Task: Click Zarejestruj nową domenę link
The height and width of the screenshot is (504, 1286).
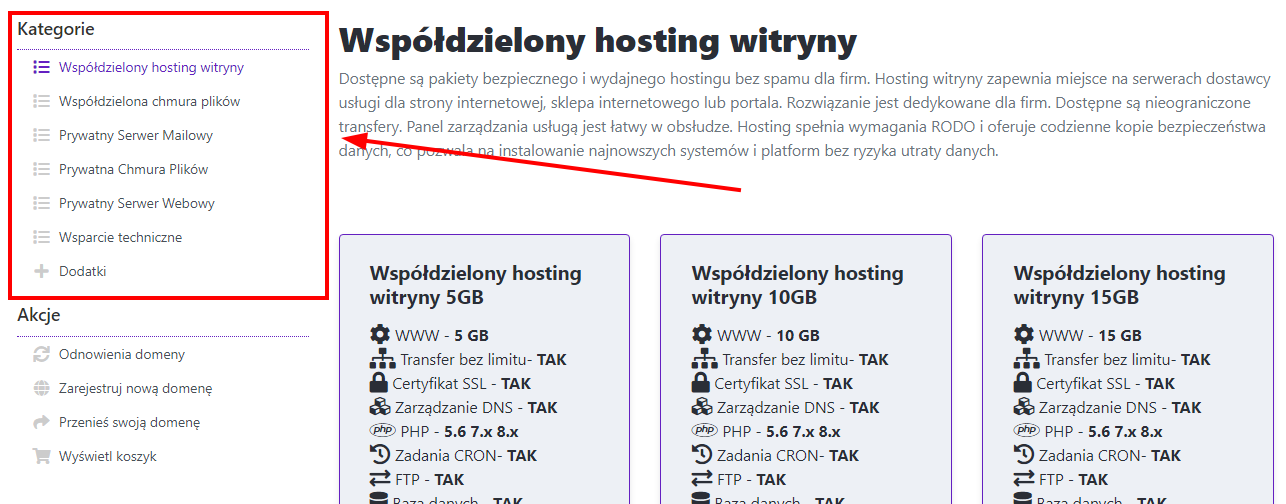Action: 135,389
